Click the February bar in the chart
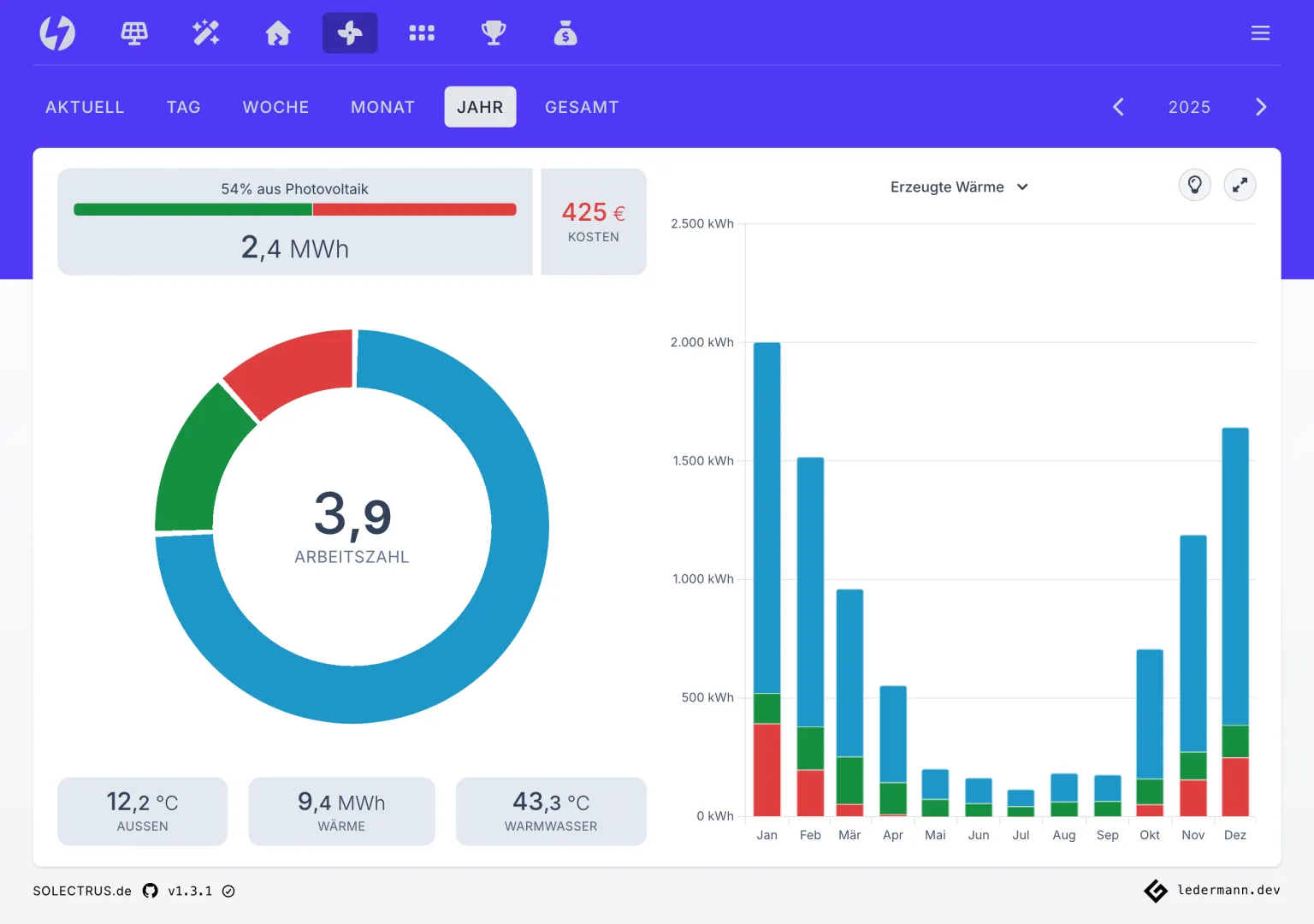1314x924 pixels. (810, 637)
